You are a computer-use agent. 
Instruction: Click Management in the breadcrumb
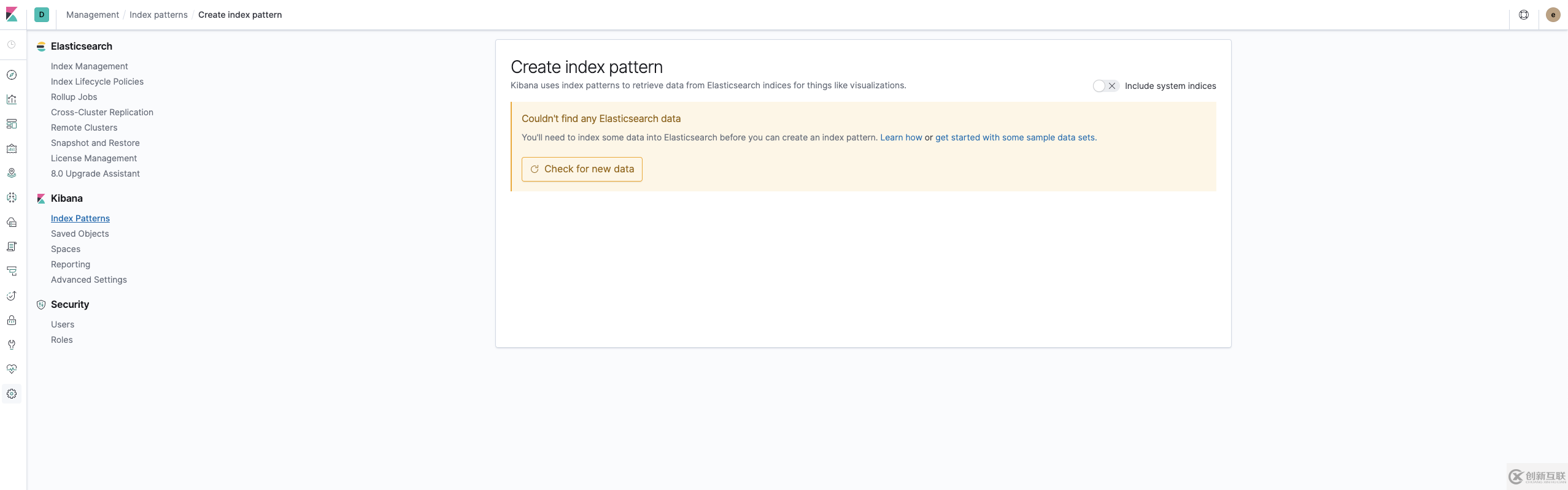tap(93, 15)
